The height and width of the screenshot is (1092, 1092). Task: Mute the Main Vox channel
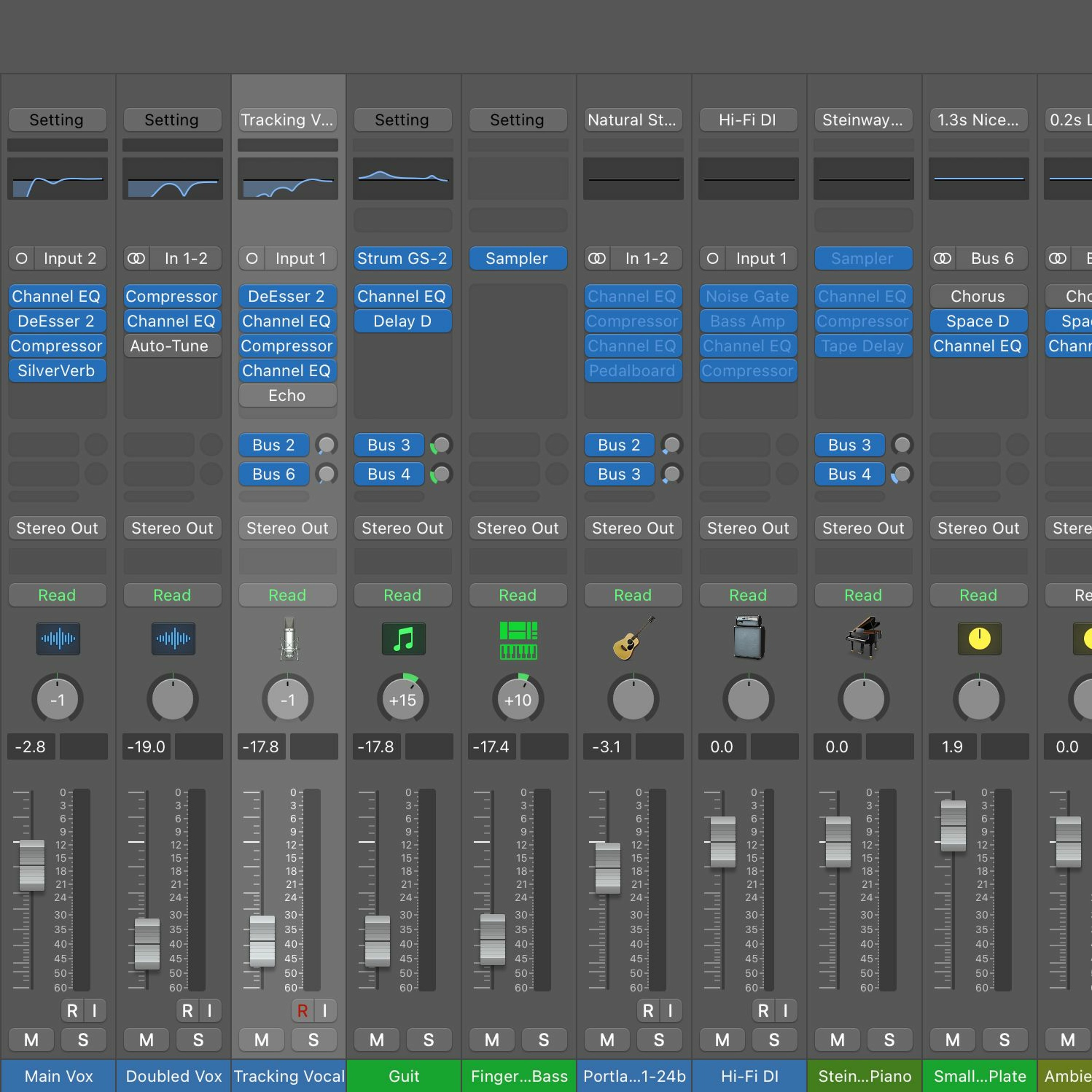(x=32, y=1040)
